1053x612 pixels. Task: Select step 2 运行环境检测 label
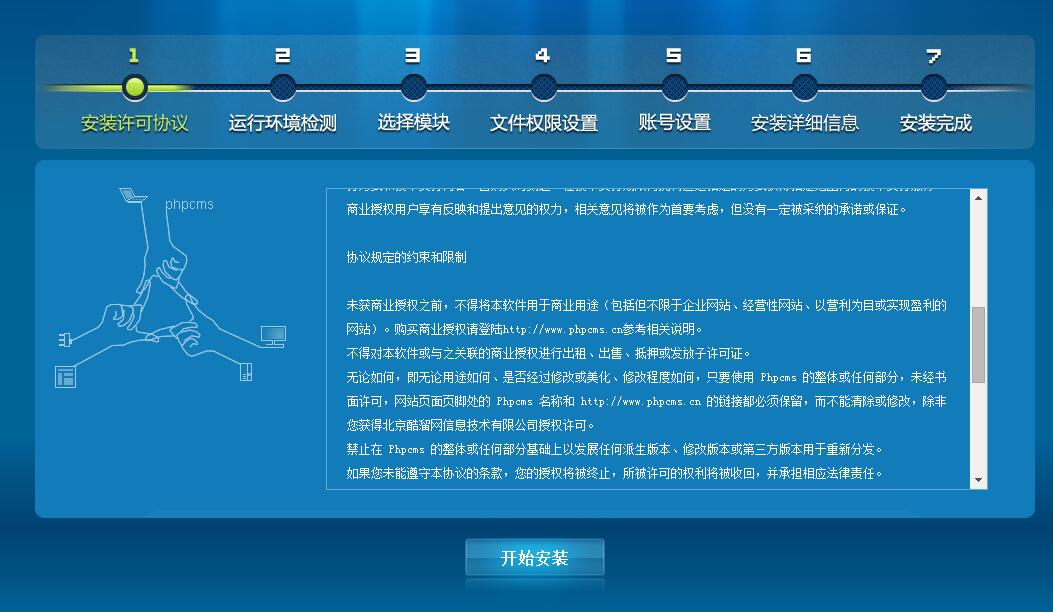[282, 124]
